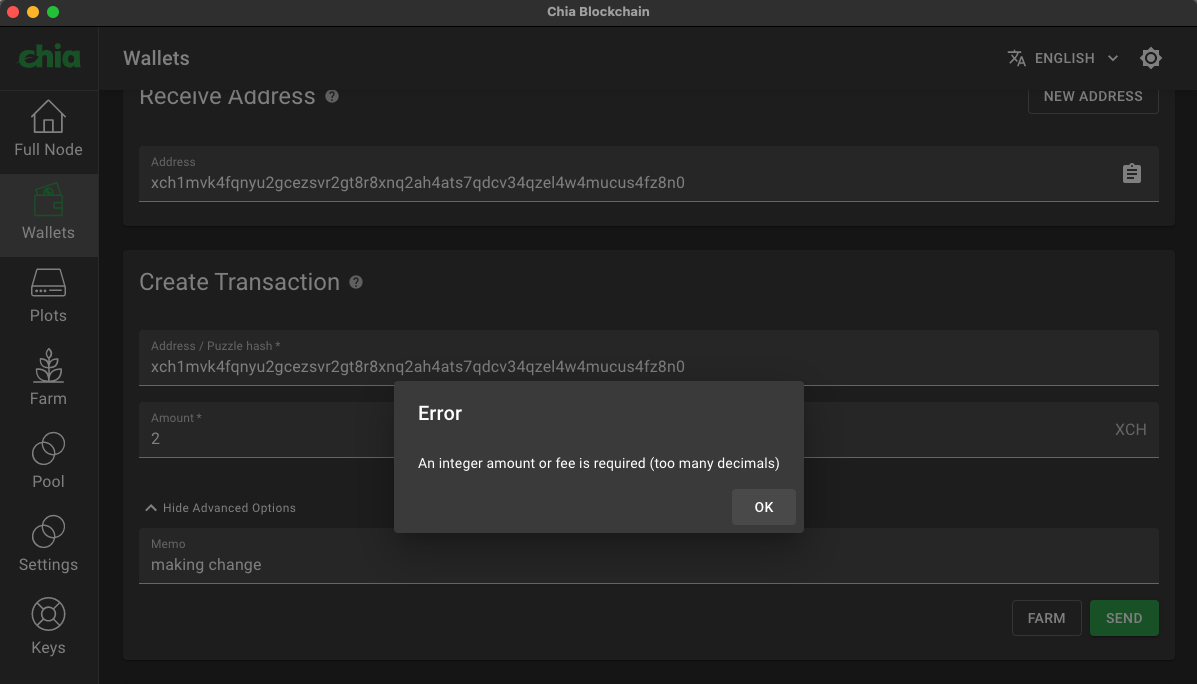Open the Full Node section
Image resolution: width=1197 pixels, height=684 pixels.
[48, 131]
